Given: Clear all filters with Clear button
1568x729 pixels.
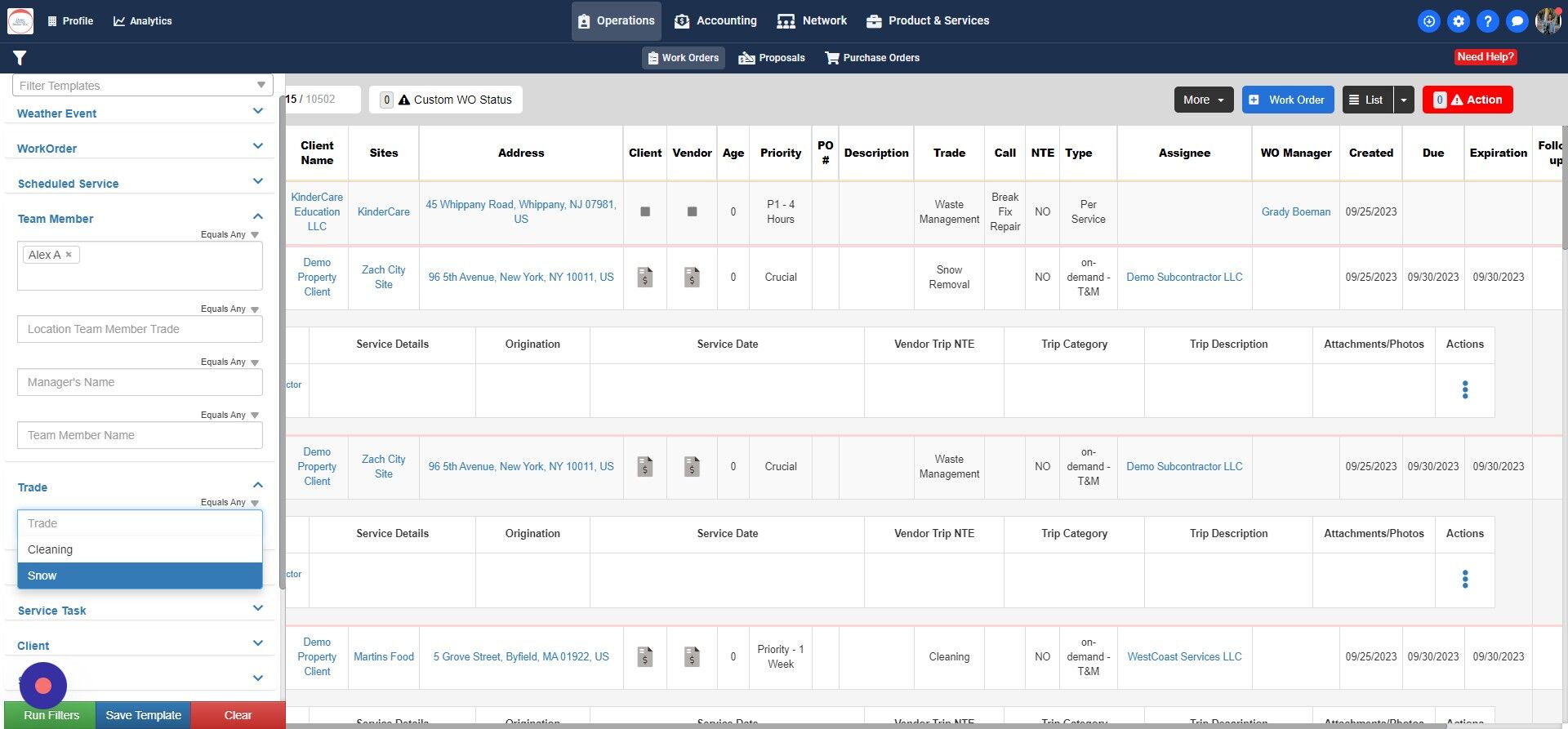Looking at the screenshot, I should click(238, 715).
